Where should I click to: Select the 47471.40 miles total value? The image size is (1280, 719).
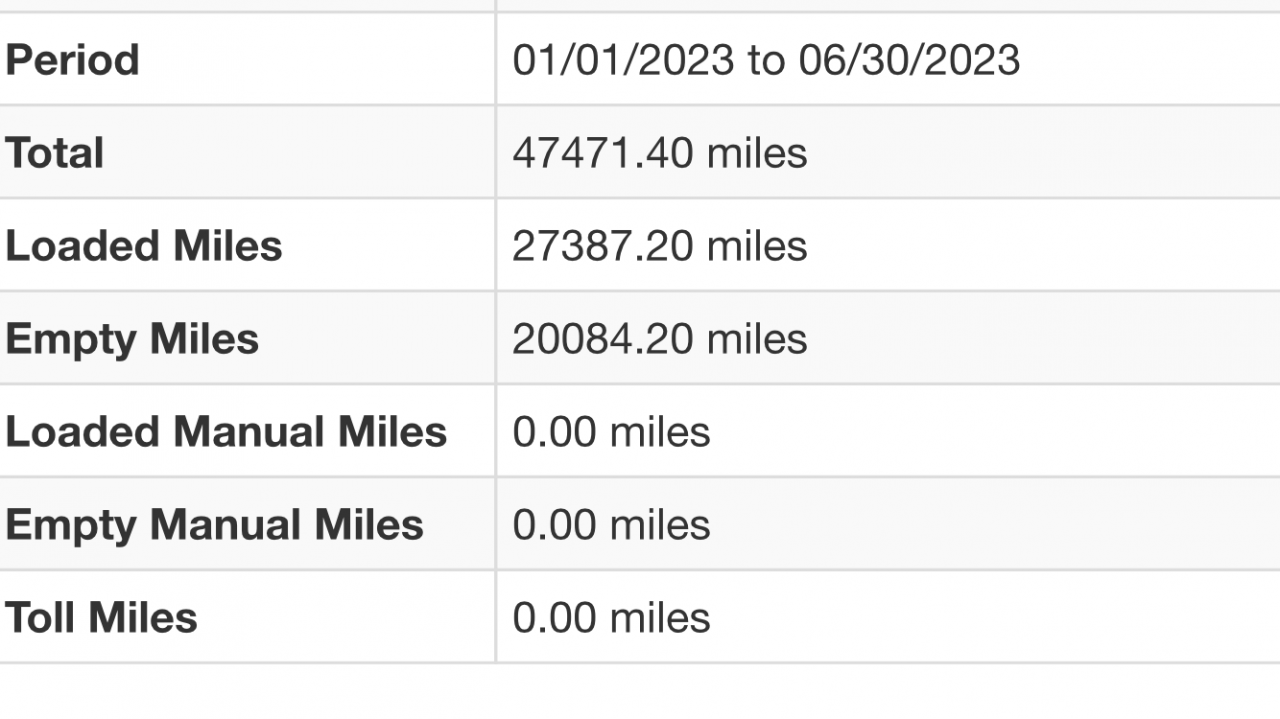[659, 153]
